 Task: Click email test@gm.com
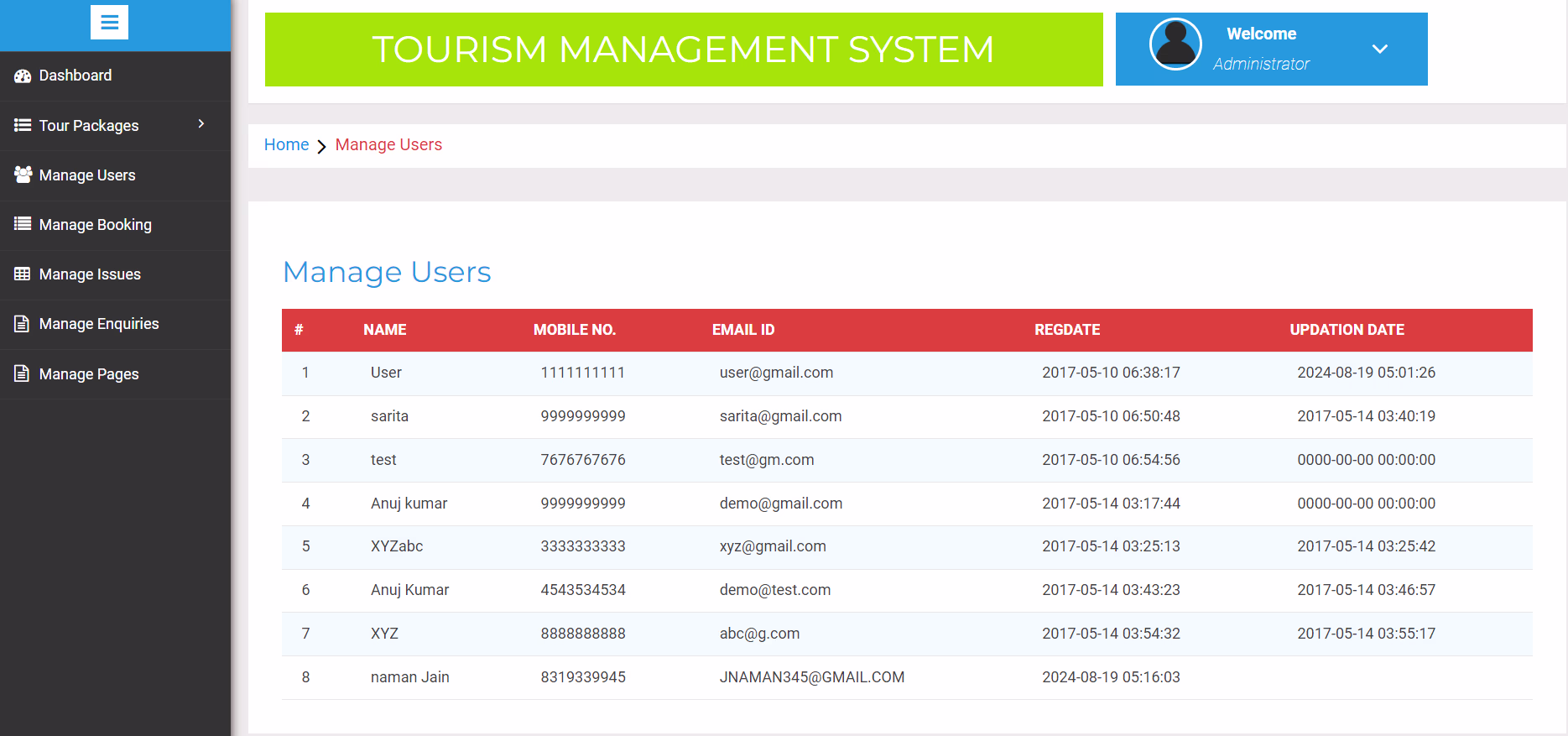(x=767, y=460)
